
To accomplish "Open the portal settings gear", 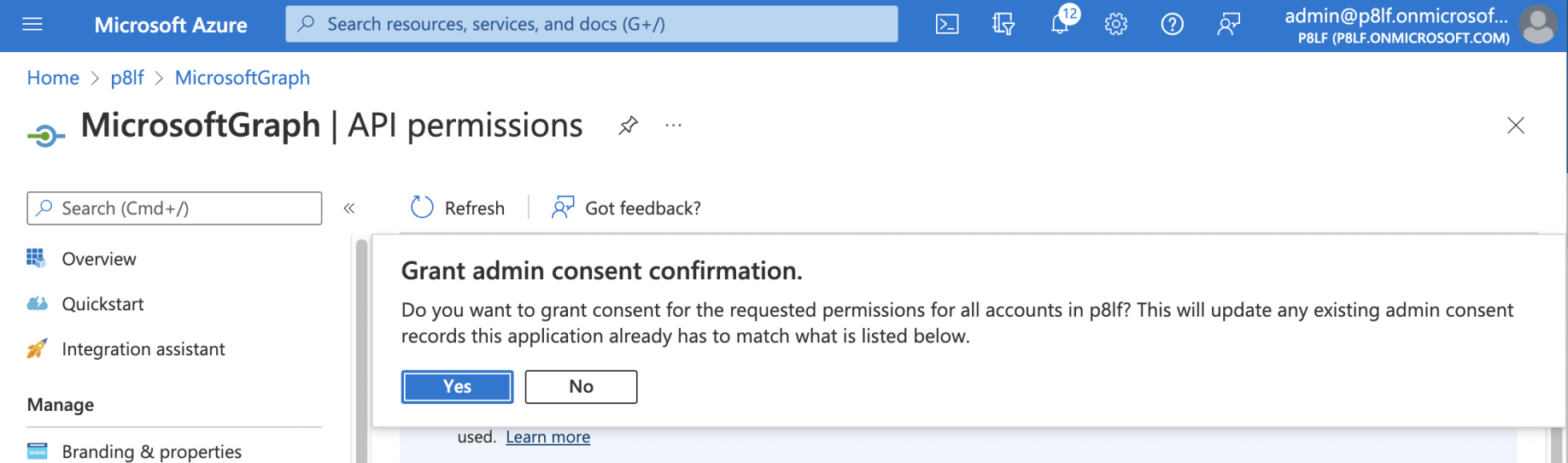I will click(x=1116, y=24).
